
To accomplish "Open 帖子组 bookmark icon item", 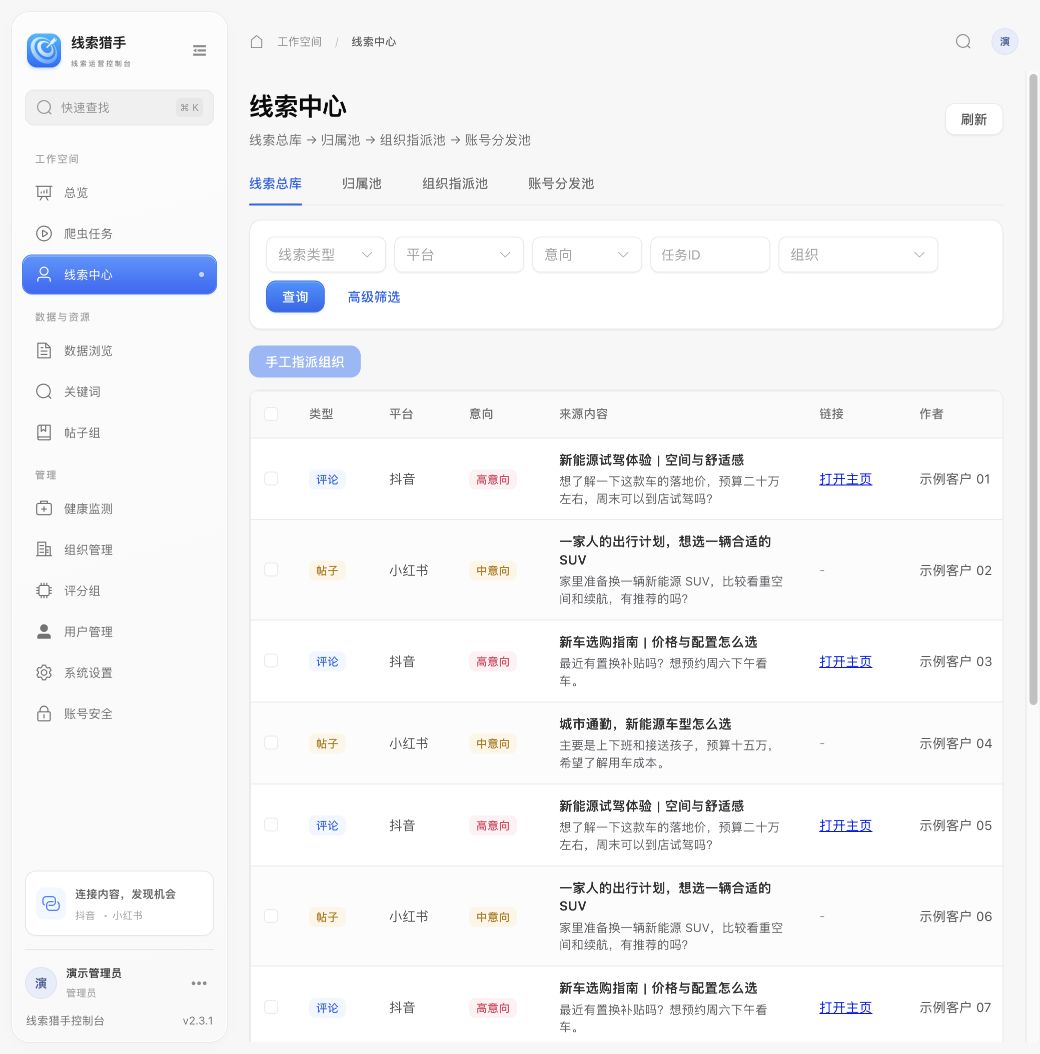I will [x=120, y=433].
